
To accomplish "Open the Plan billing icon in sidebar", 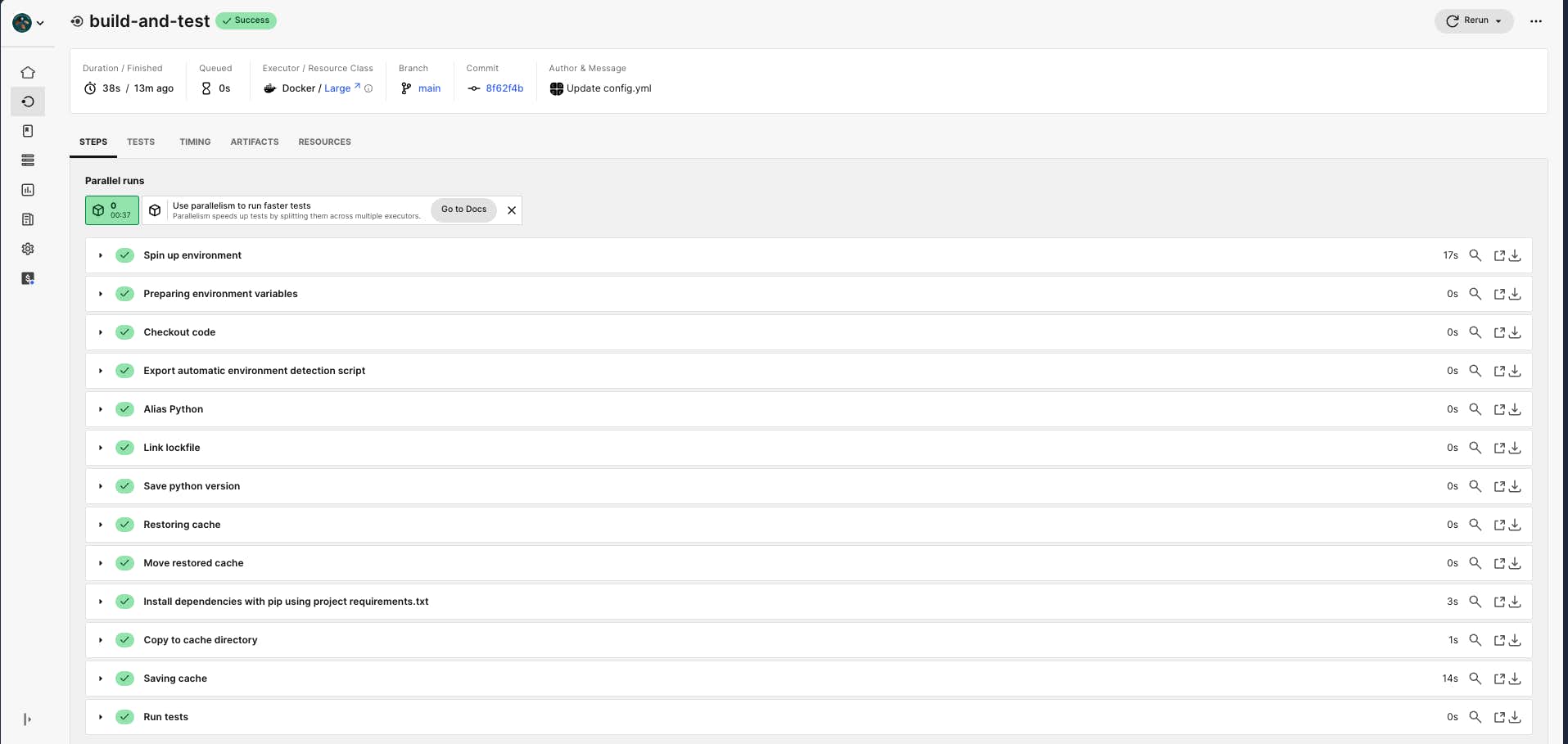I will [28, 278].
